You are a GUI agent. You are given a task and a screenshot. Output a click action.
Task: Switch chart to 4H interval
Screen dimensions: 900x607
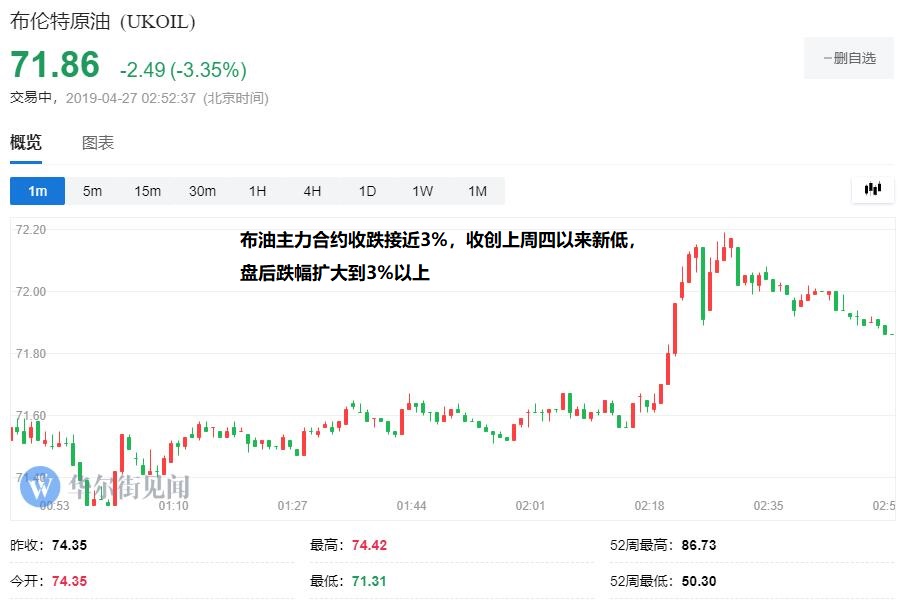(312, 191)
